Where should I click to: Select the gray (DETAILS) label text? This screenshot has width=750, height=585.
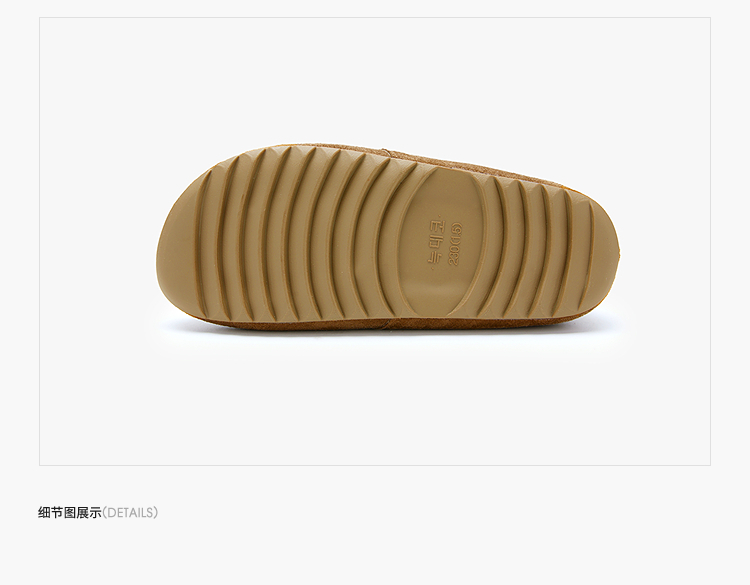130,512
